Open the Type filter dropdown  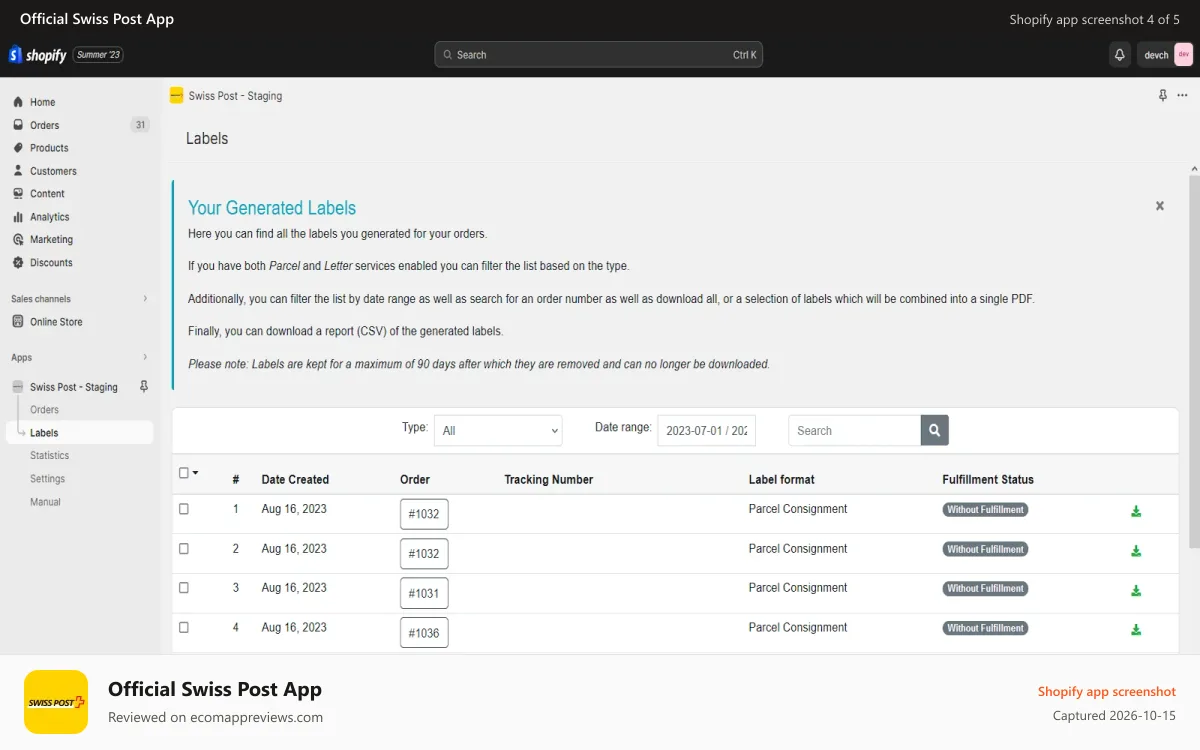point(498,431)
